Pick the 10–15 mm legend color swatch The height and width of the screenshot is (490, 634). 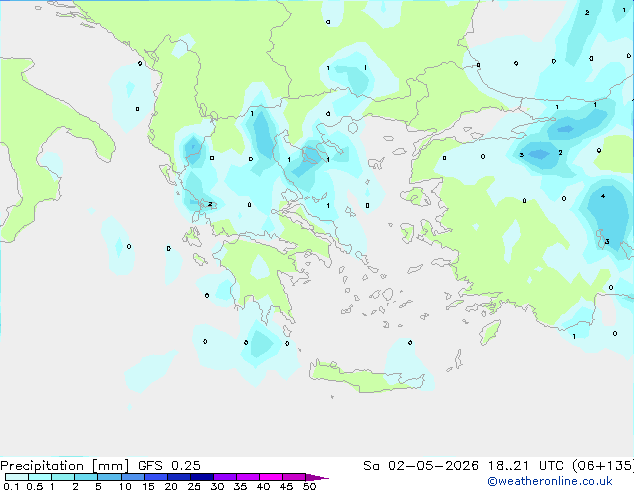point(132,477)
